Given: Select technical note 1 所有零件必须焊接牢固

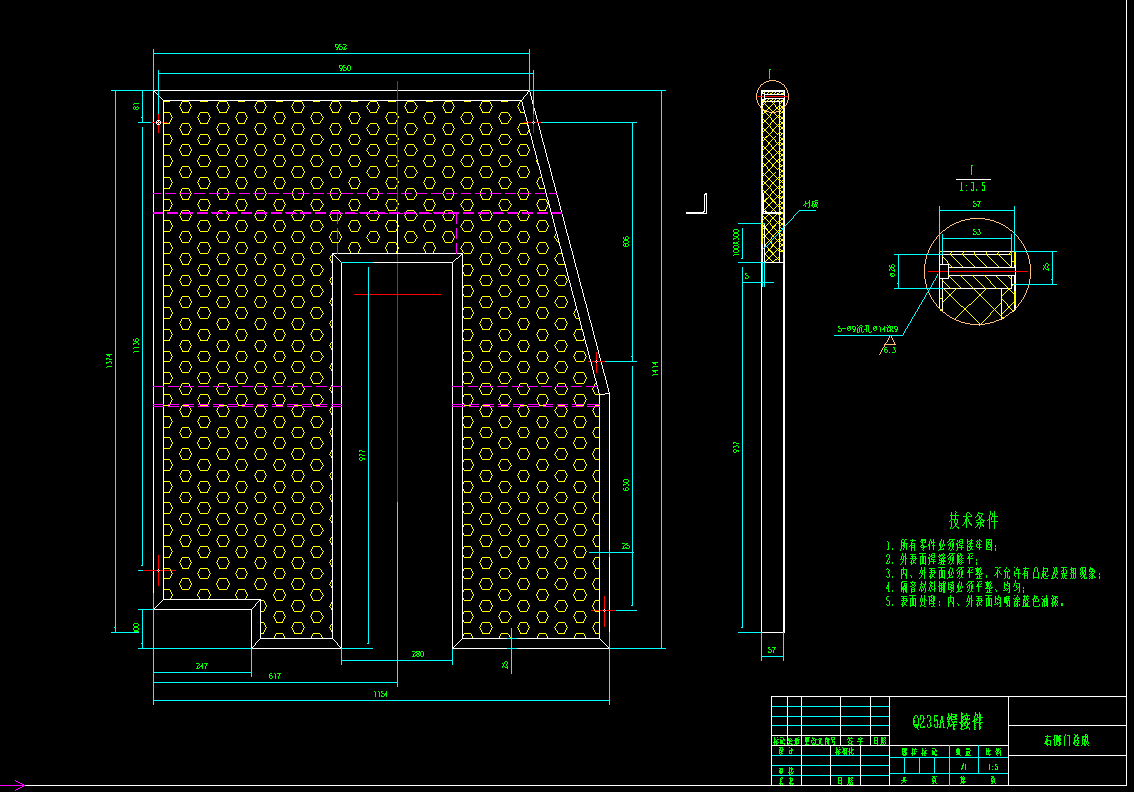Looking at the screenshot, I should coord(942,545).
